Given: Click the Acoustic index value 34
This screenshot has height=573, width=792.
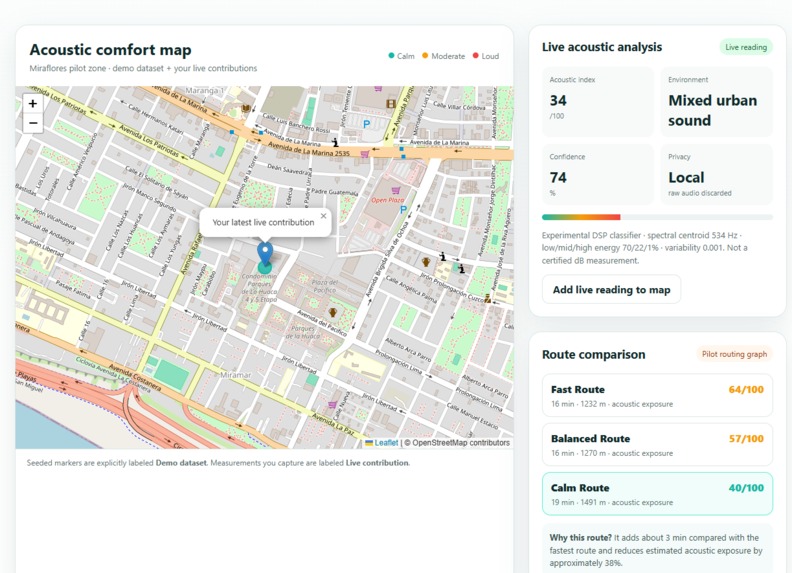Looking at the screenshot, I should click(x=558, y=101).
